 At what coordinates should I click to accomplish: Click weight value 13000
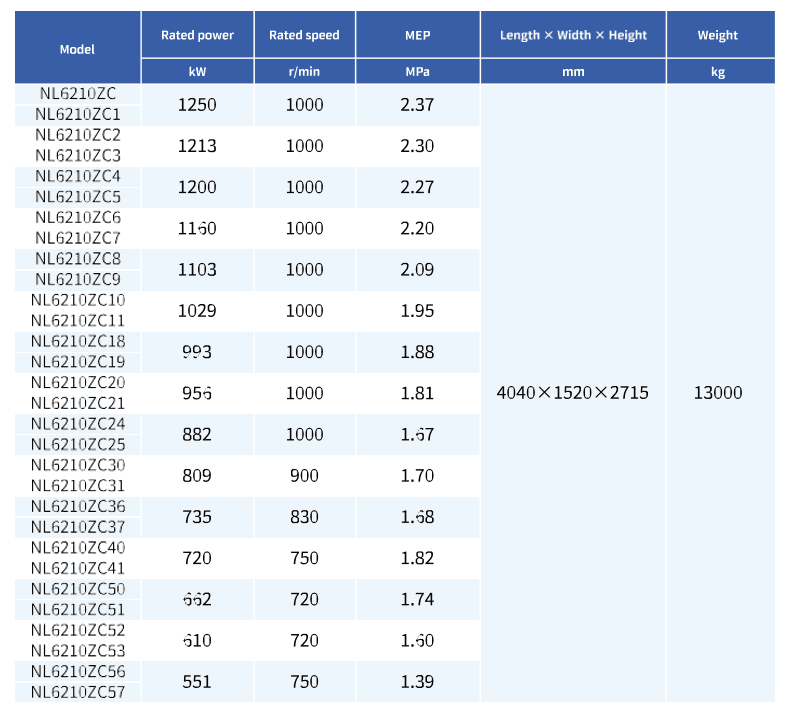pos(718,393)
